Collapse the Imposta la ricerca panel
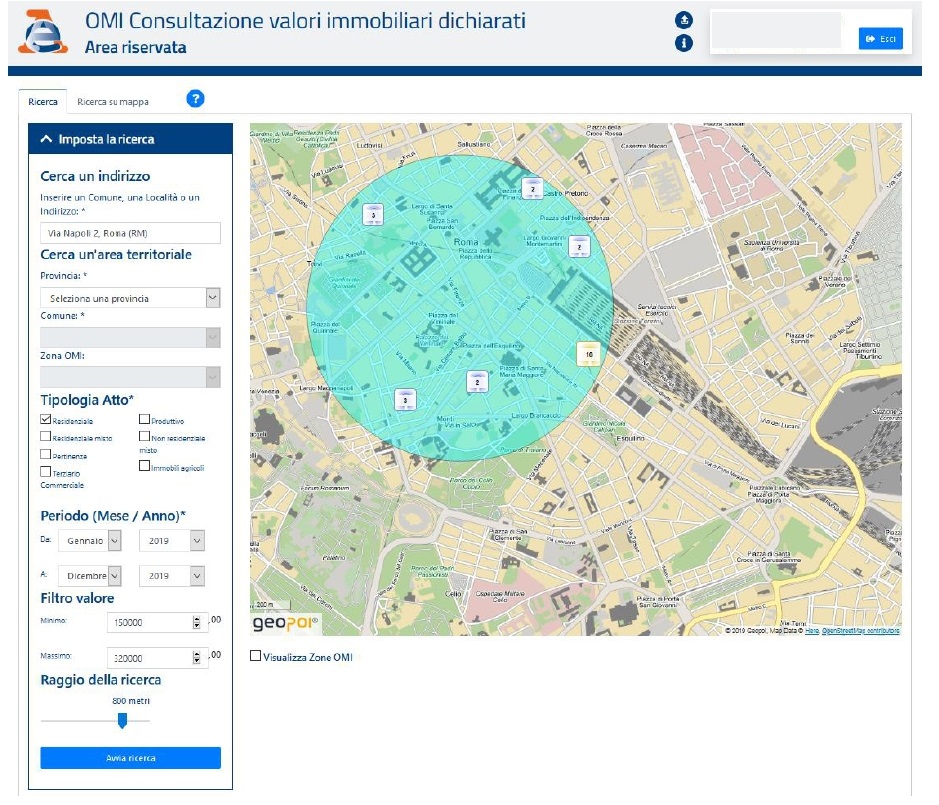The width and height of the screenshot is (939, 805). [x=131, y=139]
